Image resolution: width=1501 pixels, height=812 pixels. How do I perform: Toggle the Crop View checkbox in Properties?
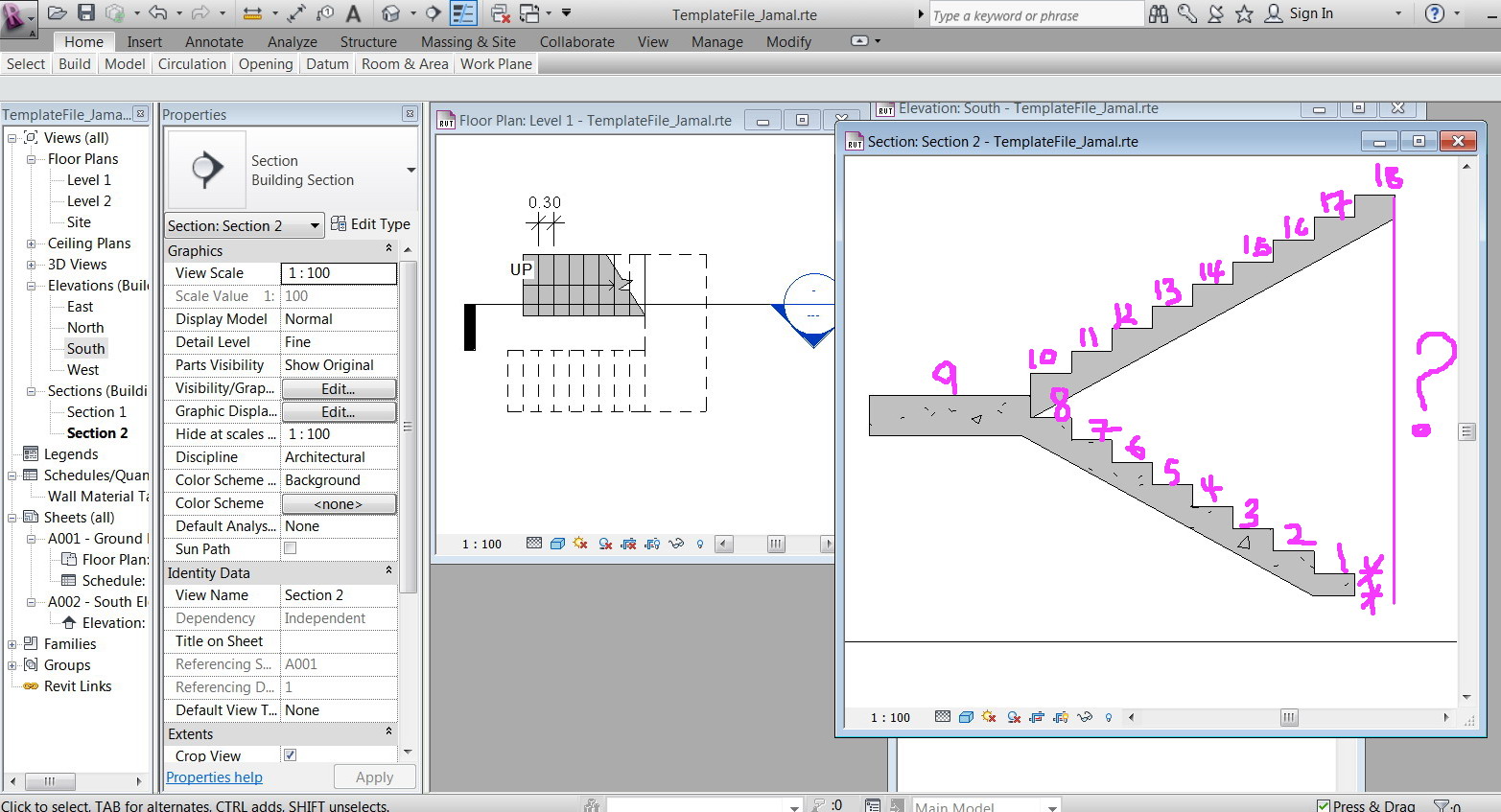[290, 755]
